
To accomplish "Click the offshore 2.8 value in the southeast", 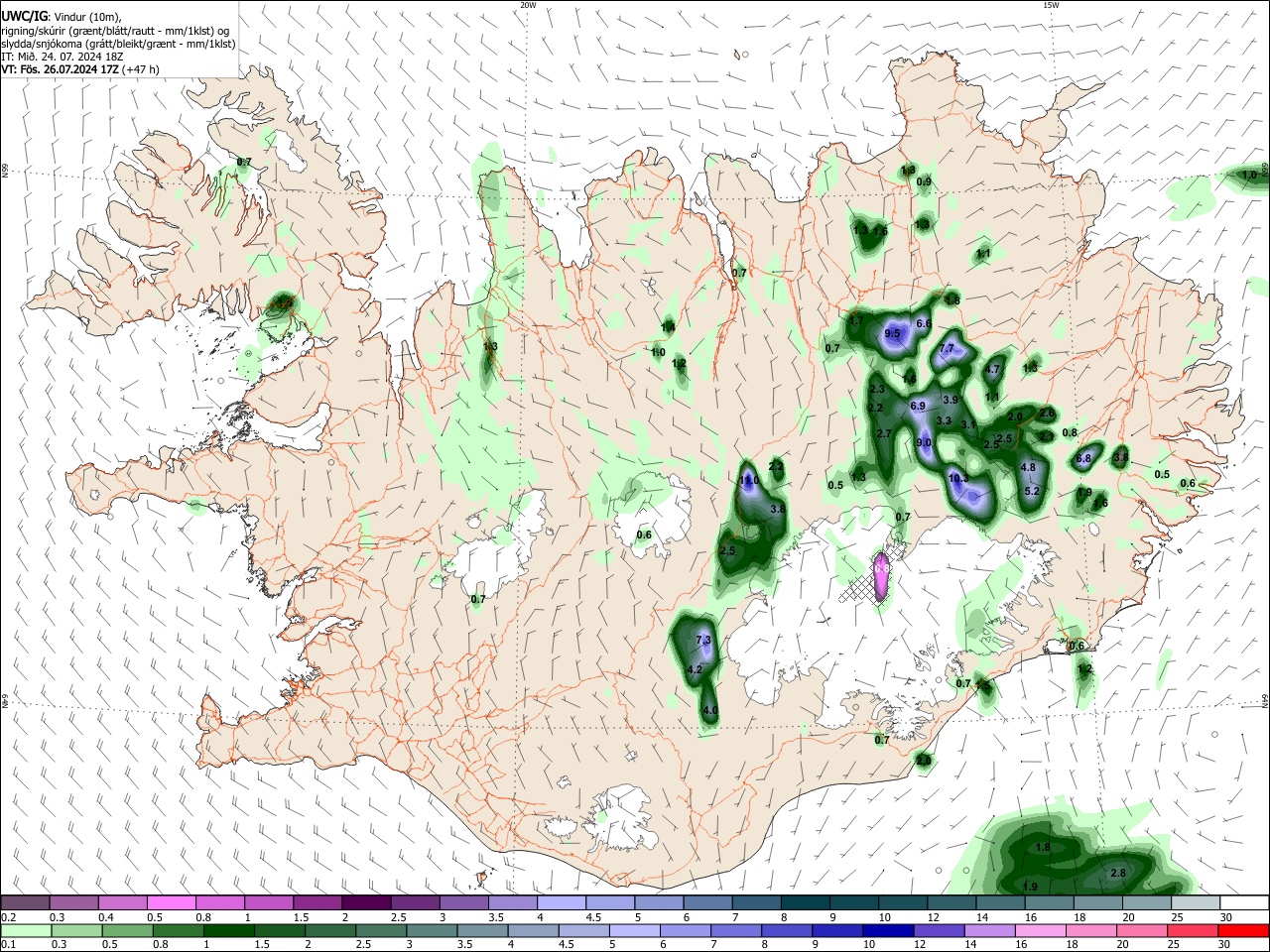I will pyautogui.click(x=1118, y=873).
